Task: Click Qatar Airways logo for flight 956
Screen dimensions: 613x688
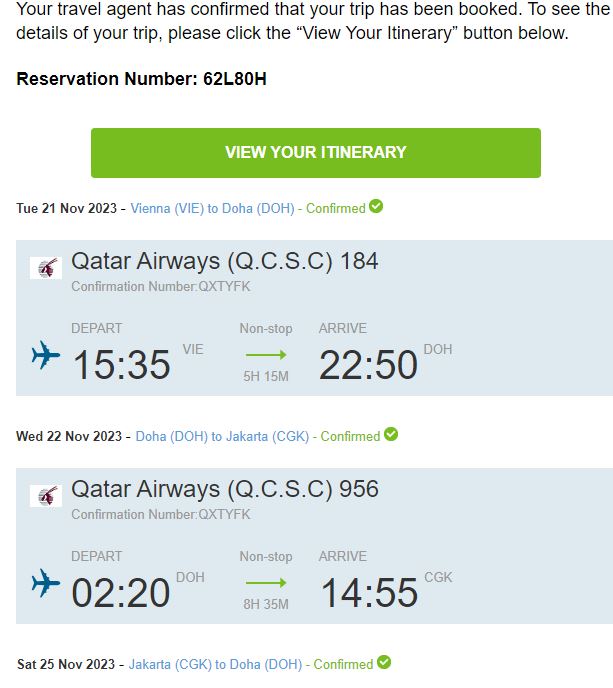Action: [x=46, y=495]
